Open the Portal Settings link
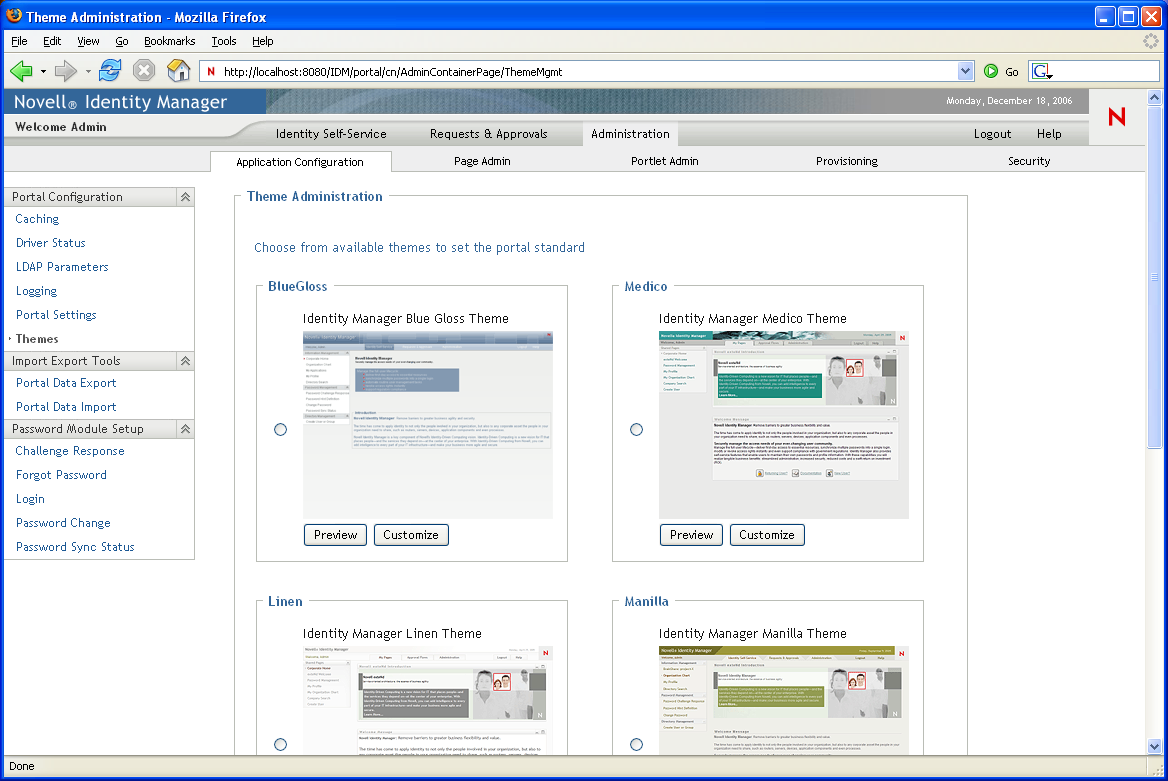Viewport: 1168px width, 781px height. click(x=56, y=315)
